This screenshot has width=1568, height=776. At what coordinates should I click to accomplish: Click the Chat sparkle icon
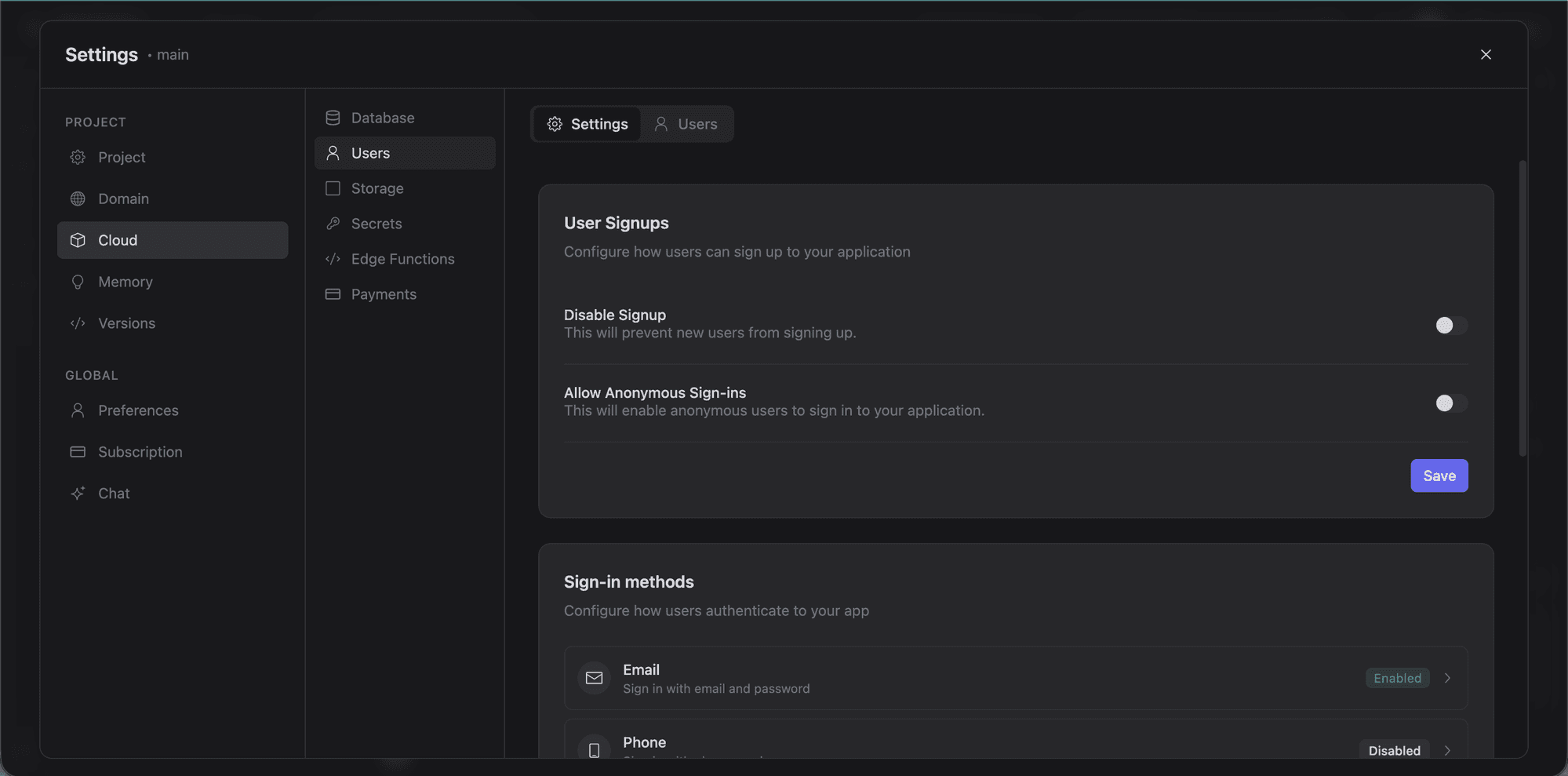78,494
